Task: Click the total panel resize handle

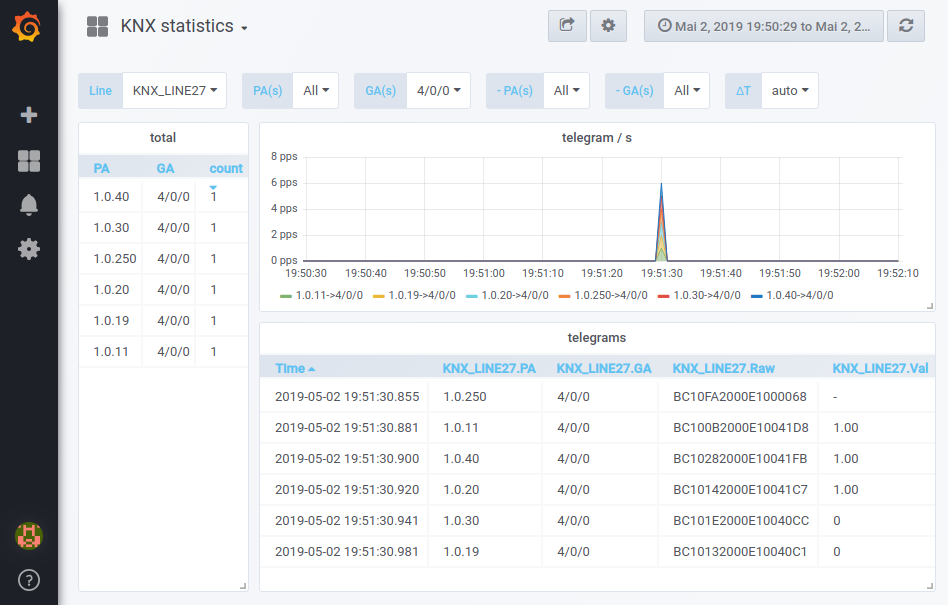Action: click(x=243, y=586)
